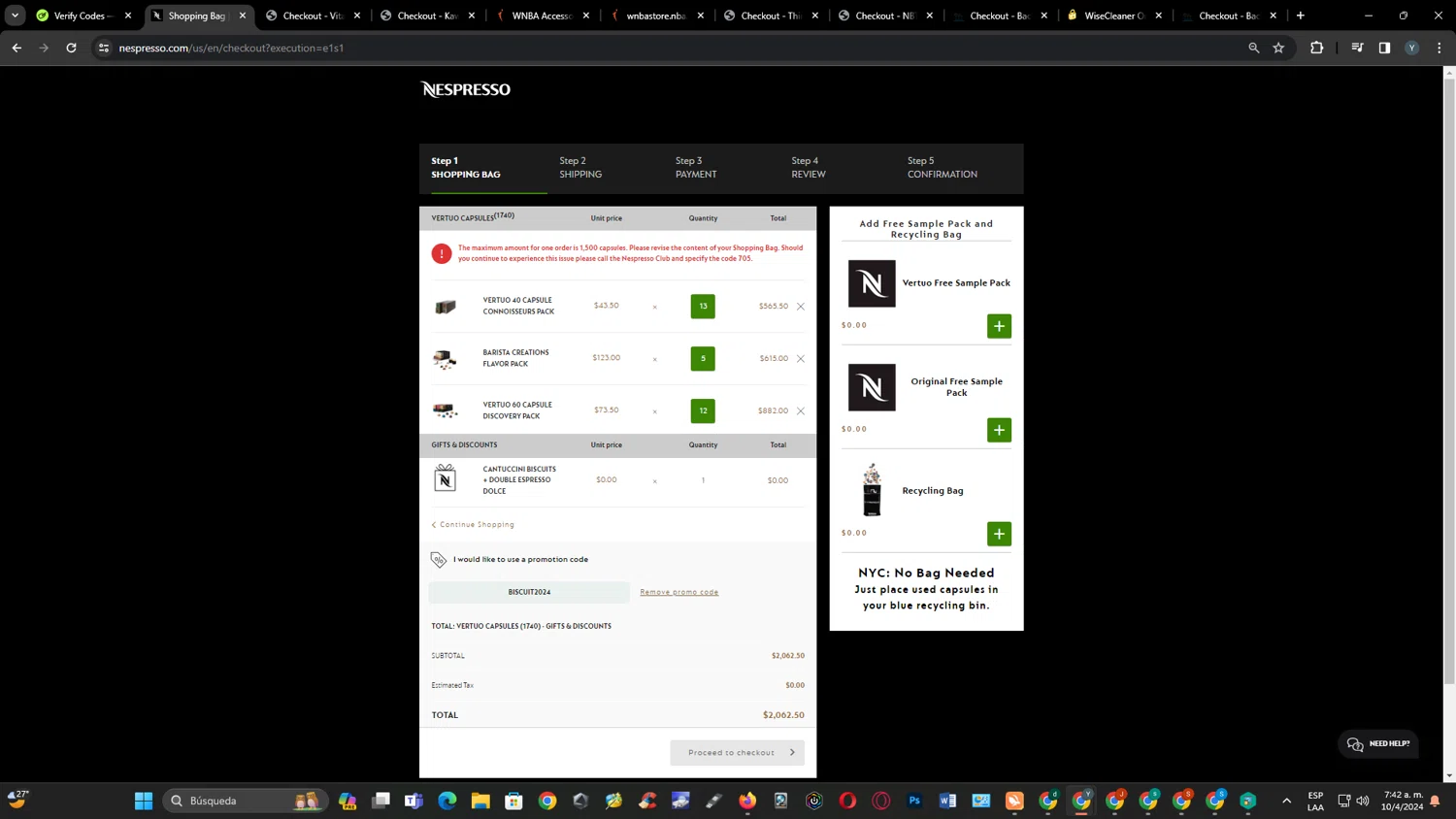
Task: Add Vertuo Free Sample Pack
Action: coord(999,326)
